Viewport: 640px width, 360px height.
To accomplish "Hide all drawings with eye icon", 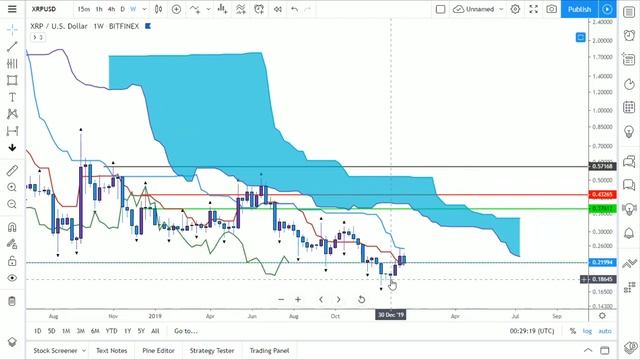I will 12,278.
